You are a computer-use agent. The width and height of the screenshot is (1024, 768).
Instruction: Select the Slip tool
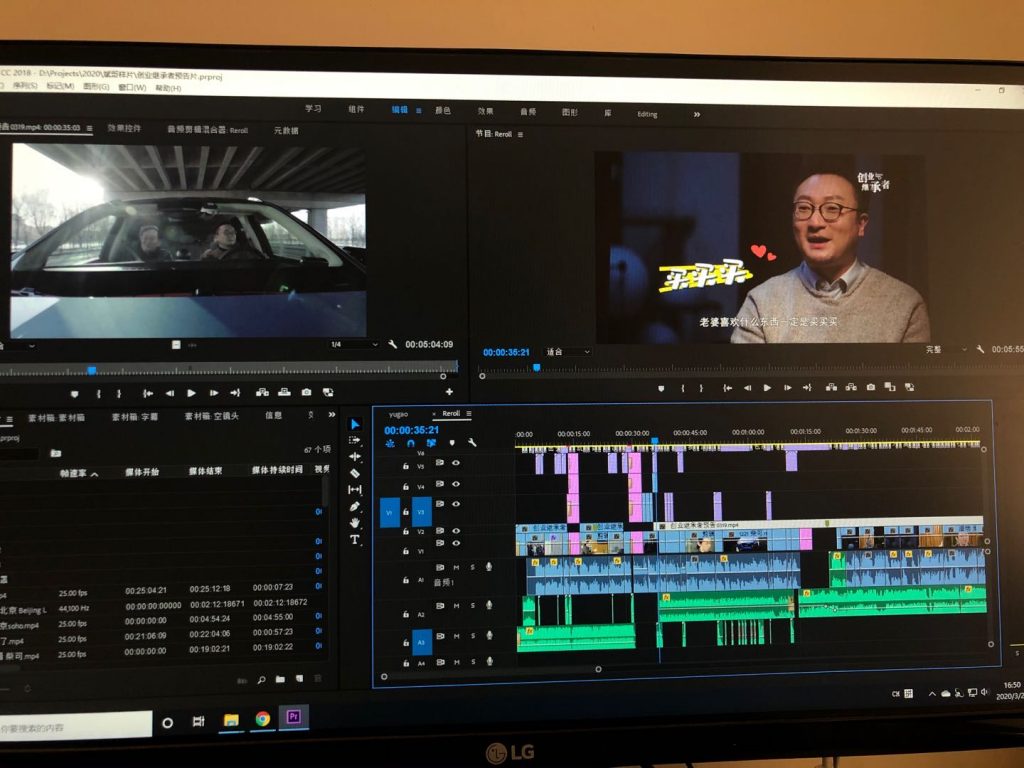point(355,489)
